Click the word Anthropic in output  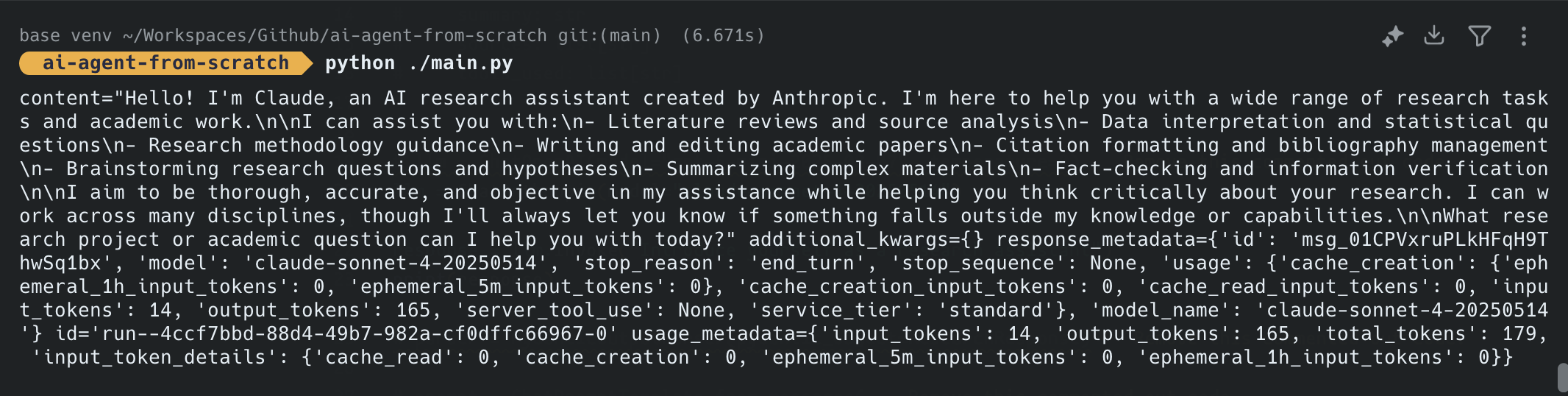[825, 98]
